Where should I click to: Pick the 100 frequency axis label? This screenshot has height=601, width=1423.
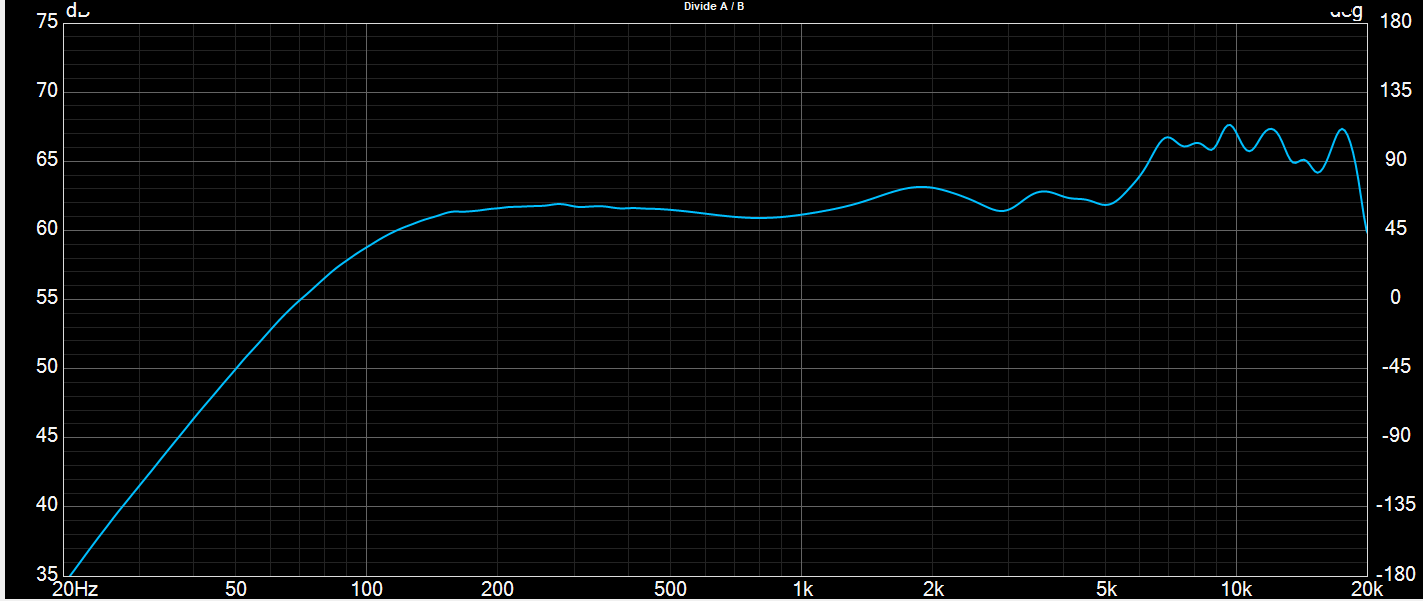(367, 589)
